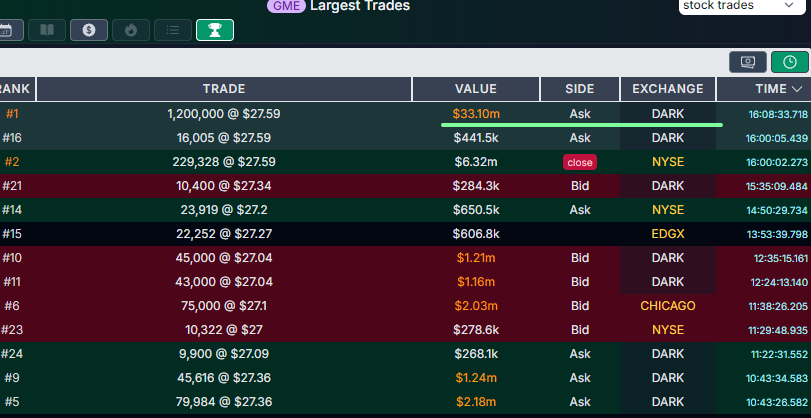Open the stock trades dropdown
Viewport: 811px width, 418px height.
[x=742, y=6]
